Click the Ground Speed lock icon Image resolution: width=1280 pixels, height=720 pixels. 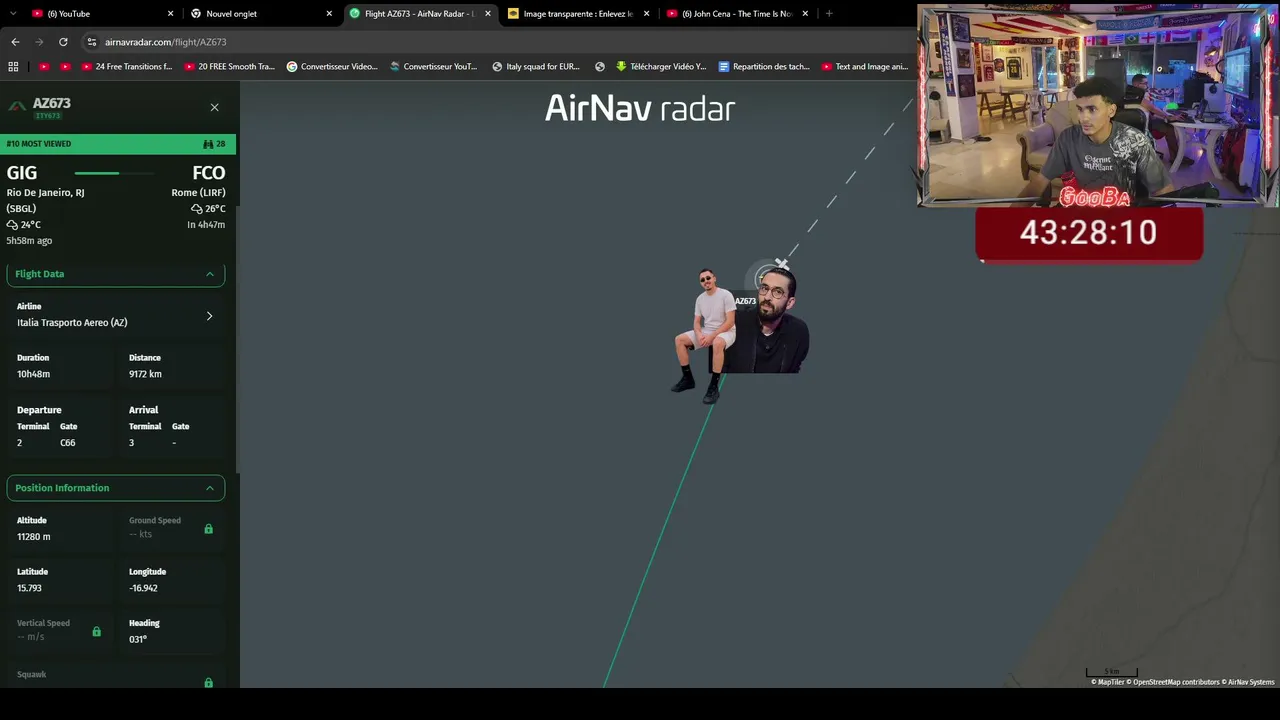208,529
